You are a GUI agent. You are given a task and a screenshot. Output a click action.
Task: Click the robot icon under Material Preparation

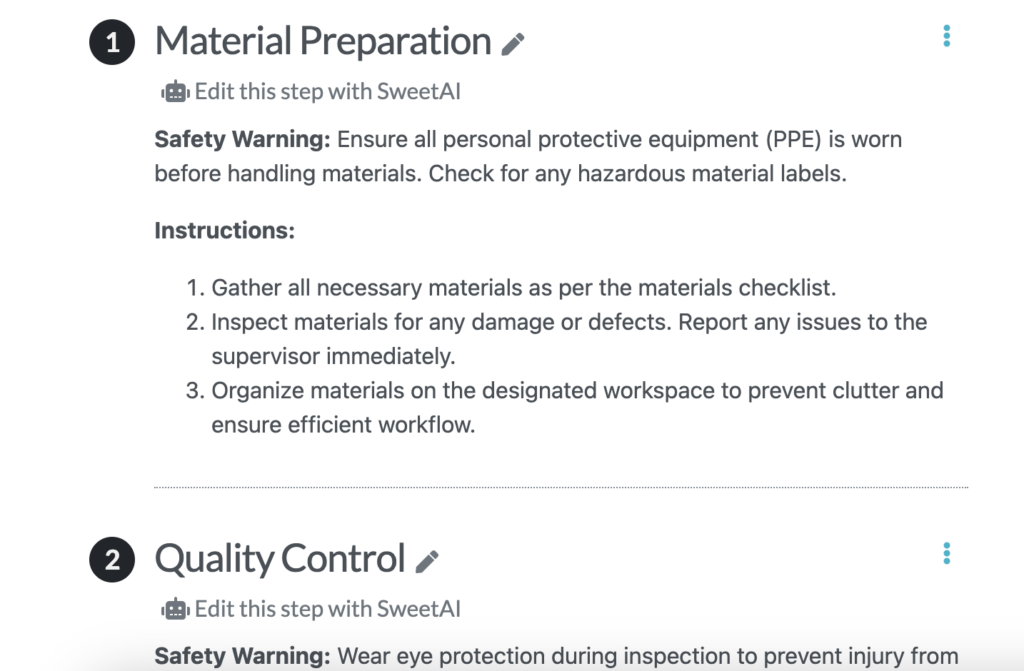click(175, 91)
